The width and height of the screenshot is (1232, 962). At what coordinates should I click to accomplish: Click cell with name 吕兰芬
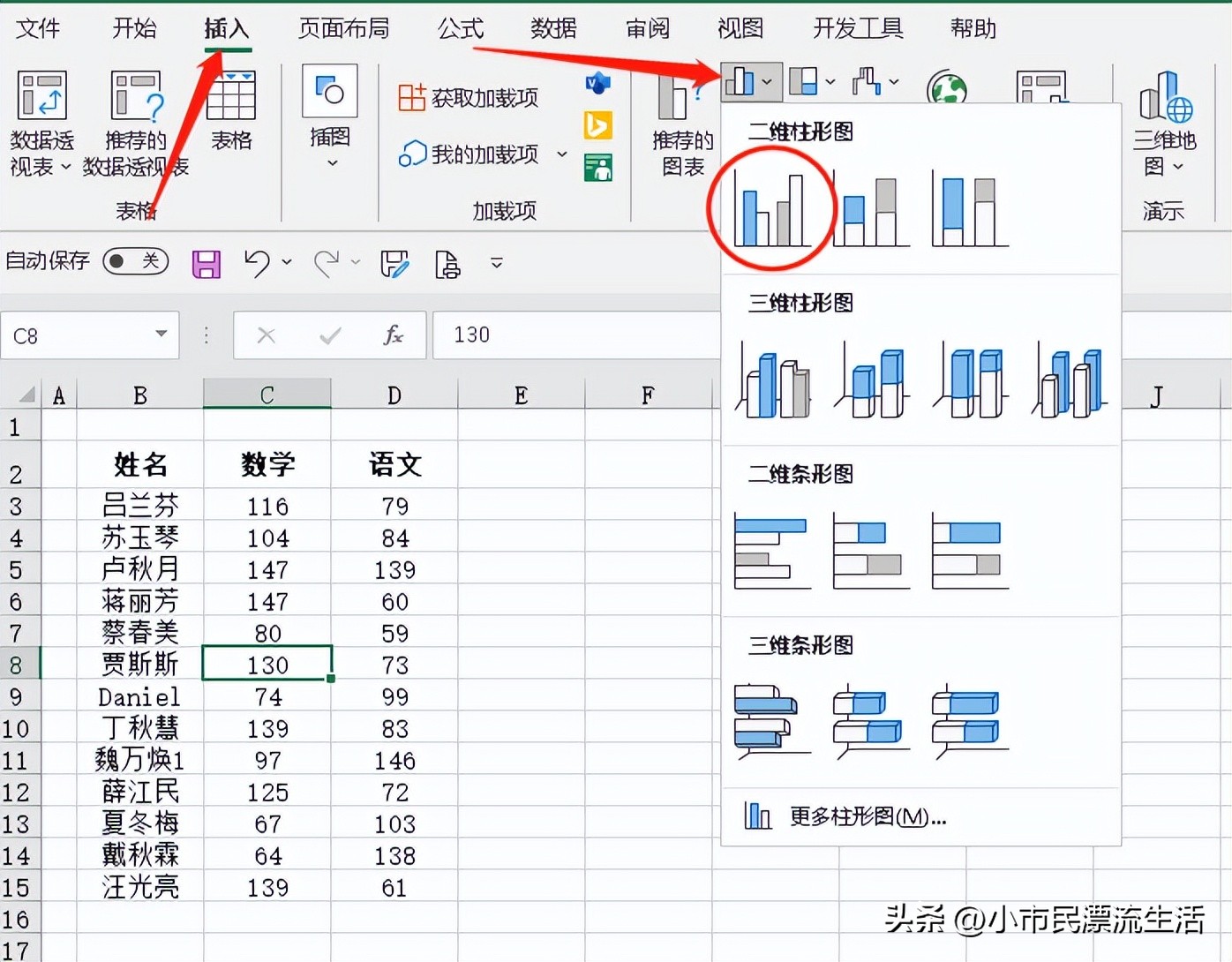(x=140, y=505)
